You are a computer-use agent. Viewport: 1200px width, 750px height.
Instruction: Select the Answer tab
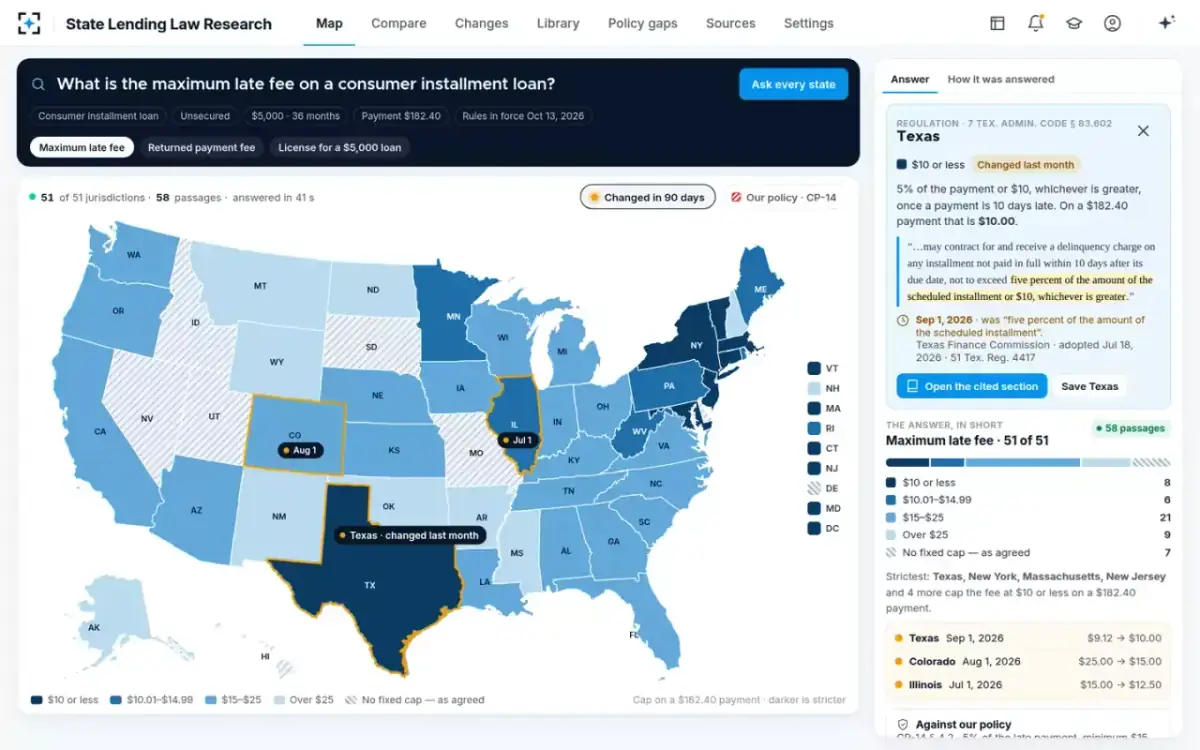909,79
